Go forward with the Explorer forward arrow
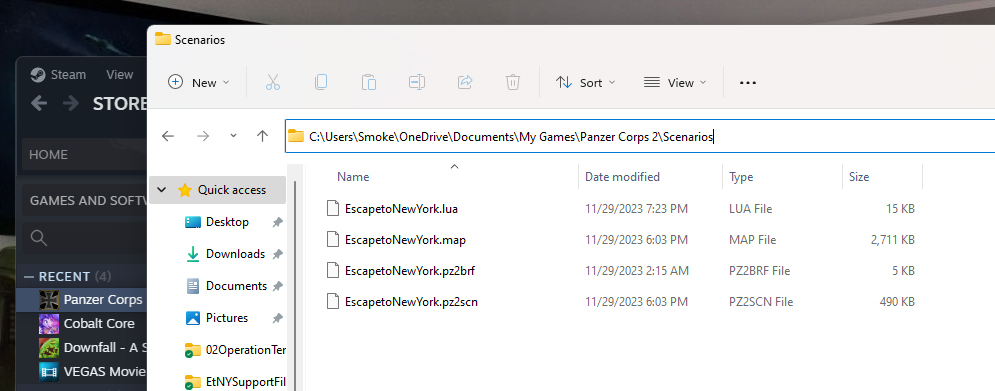The image size is (995, 391). pyautogui.click(x=203, y=136)
